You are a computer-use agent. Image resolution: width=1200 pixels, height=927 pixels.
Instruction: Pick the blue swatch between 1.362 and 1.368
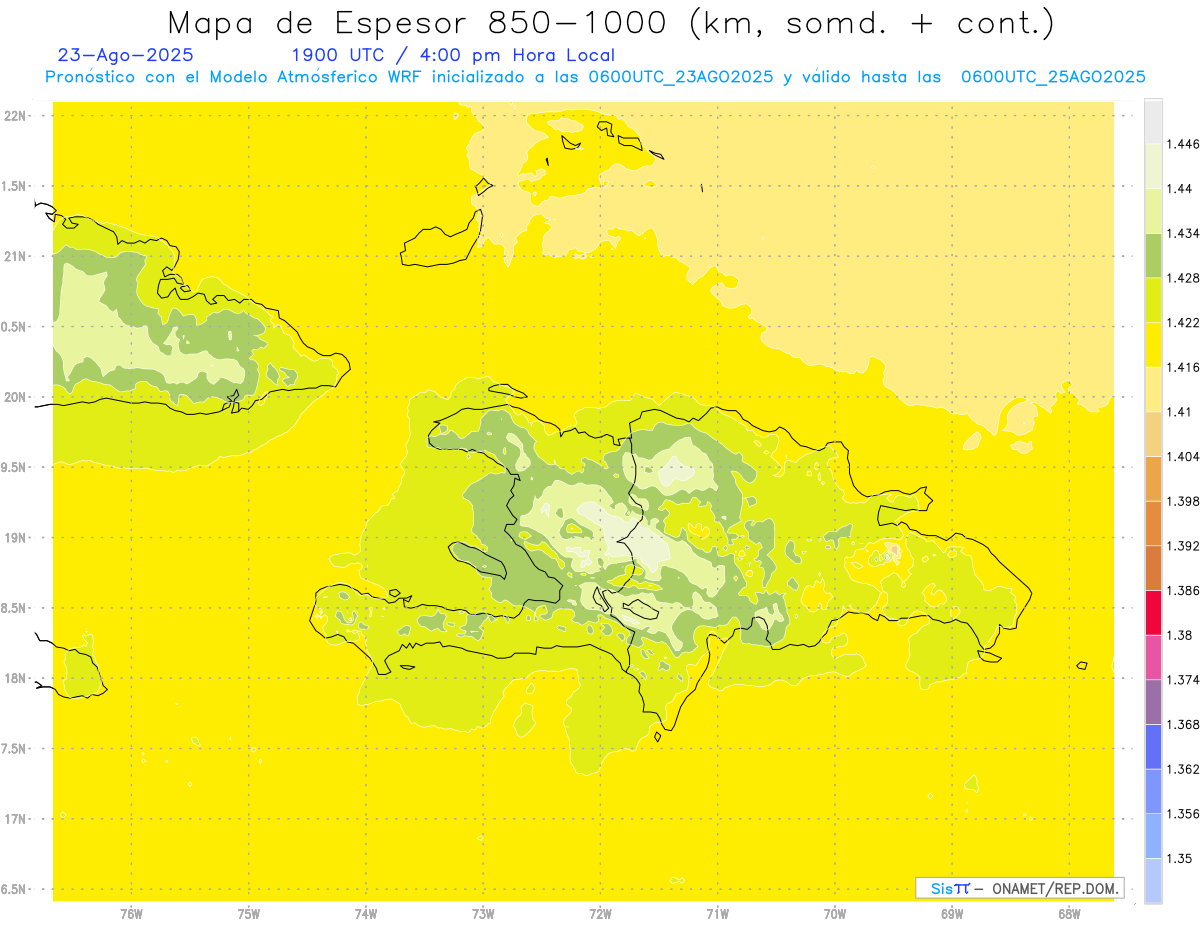click(x=1153, y=746)
